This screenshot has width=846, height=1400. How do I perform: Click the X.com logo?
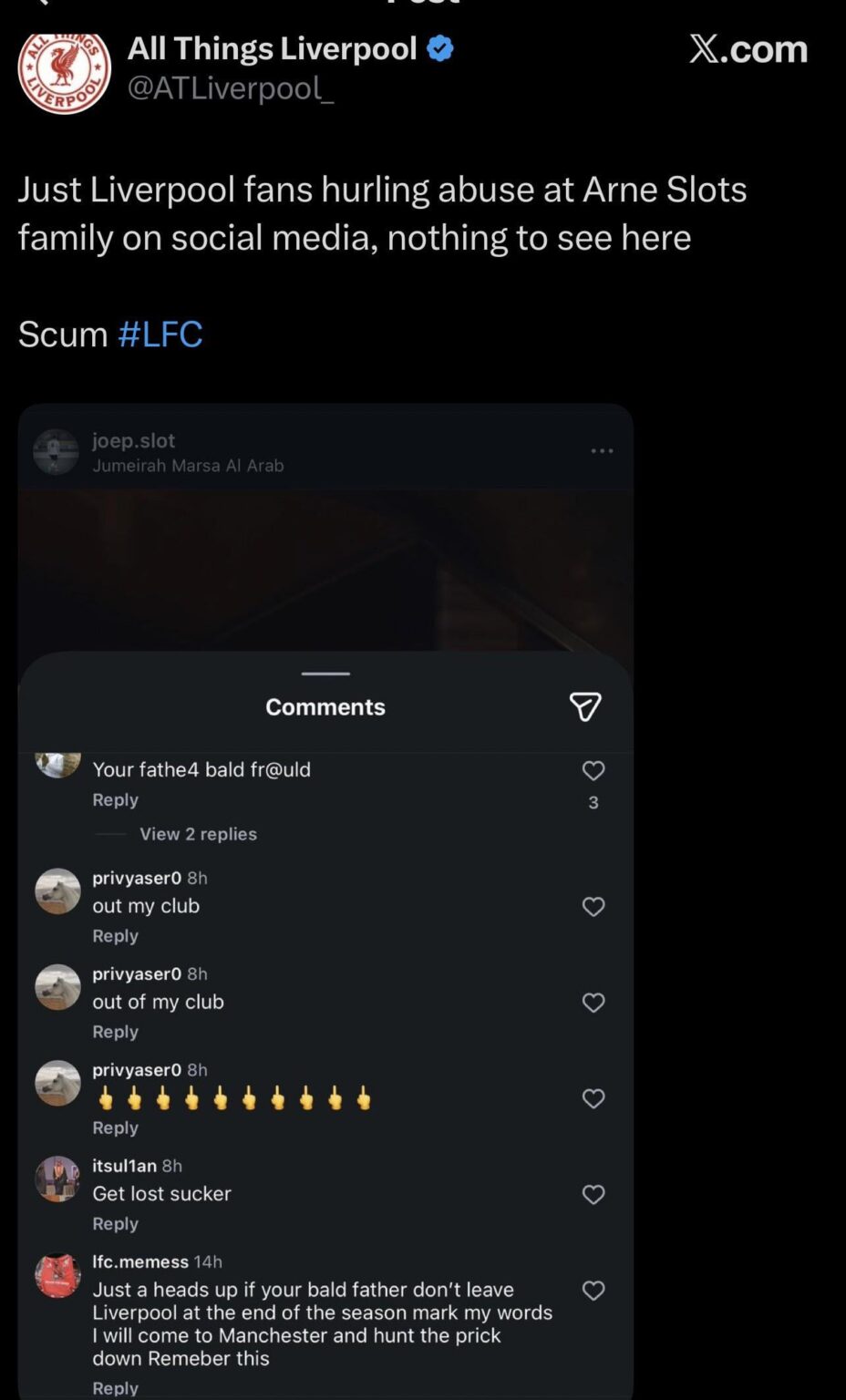point(748,49)
